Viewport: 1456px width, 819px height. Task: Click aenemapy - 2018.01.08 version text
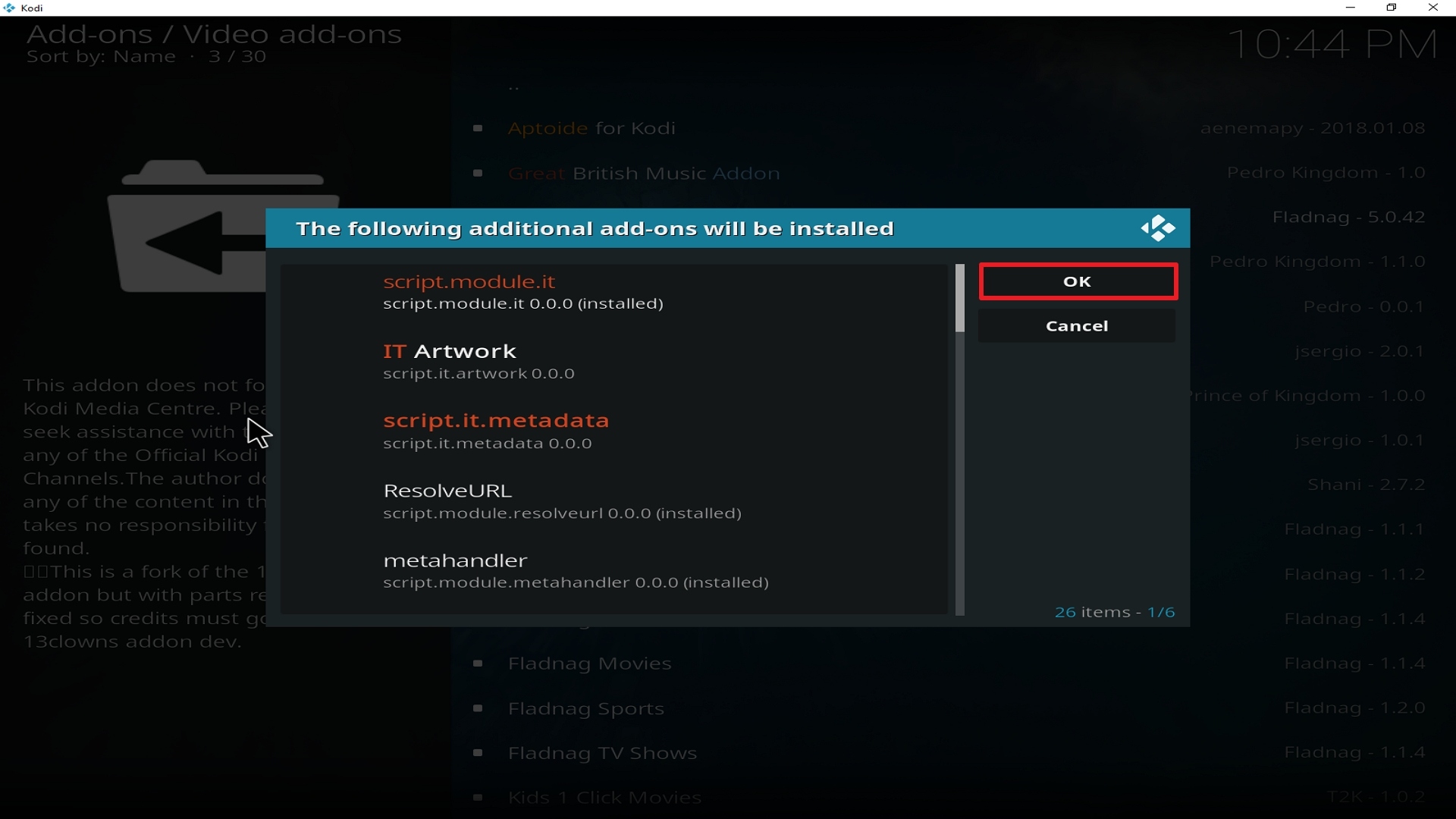(x=1313, y=129)
